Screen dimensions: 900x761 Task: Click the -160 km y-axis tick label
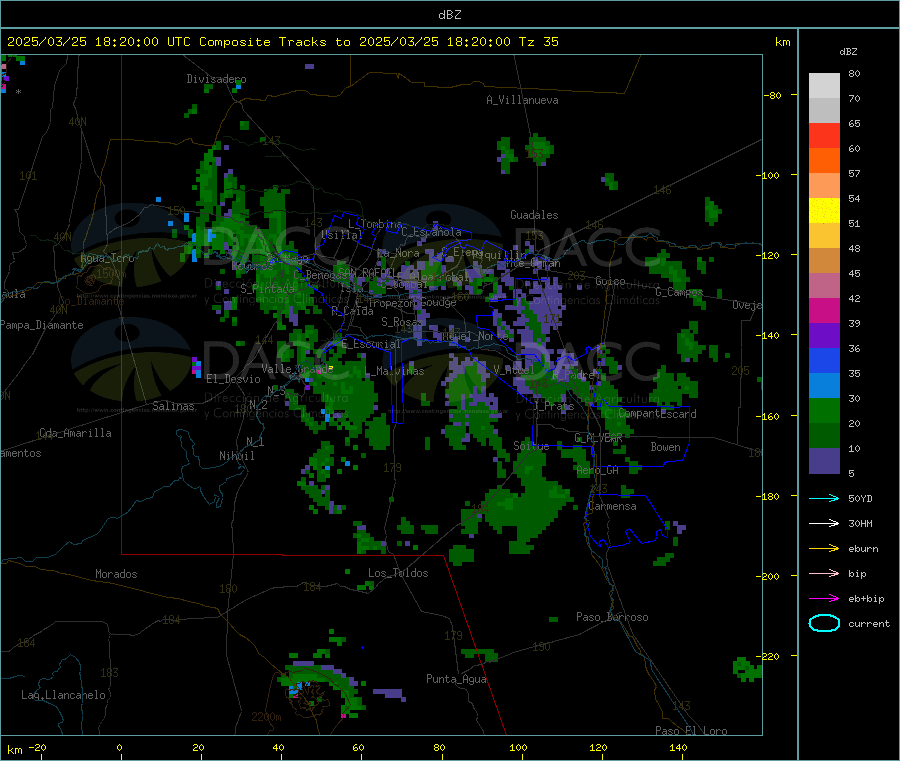(x=770, y=416)
